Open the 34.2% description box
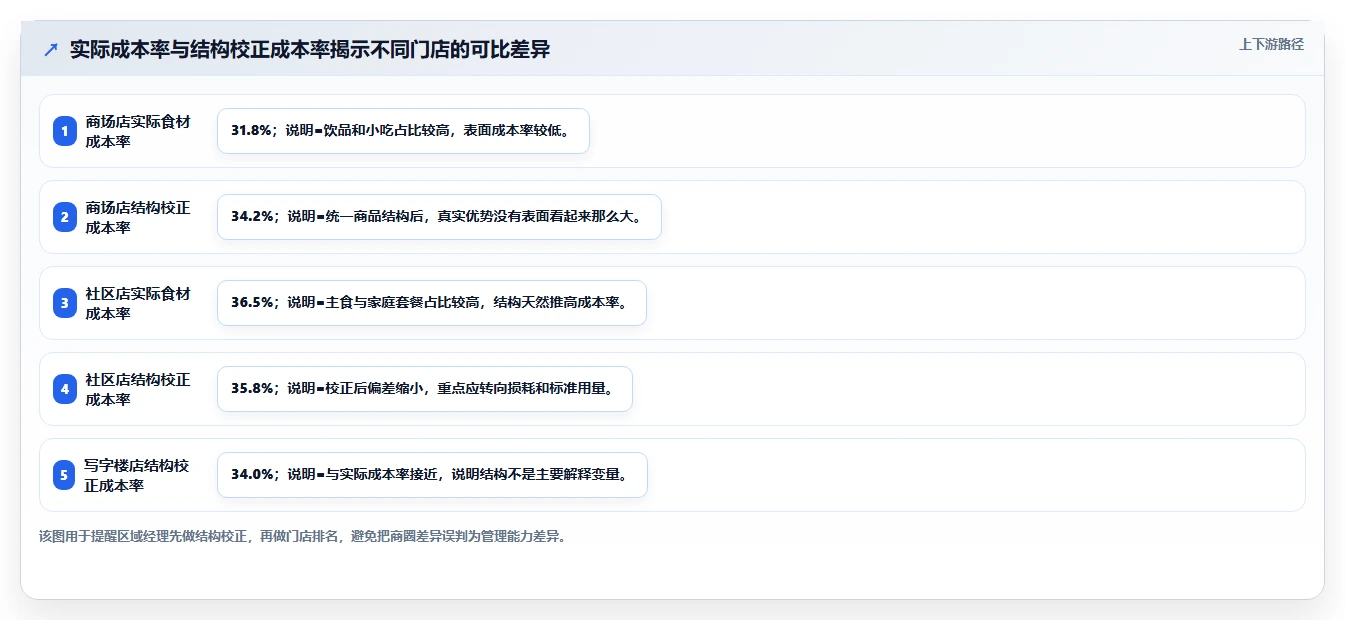 439,217
